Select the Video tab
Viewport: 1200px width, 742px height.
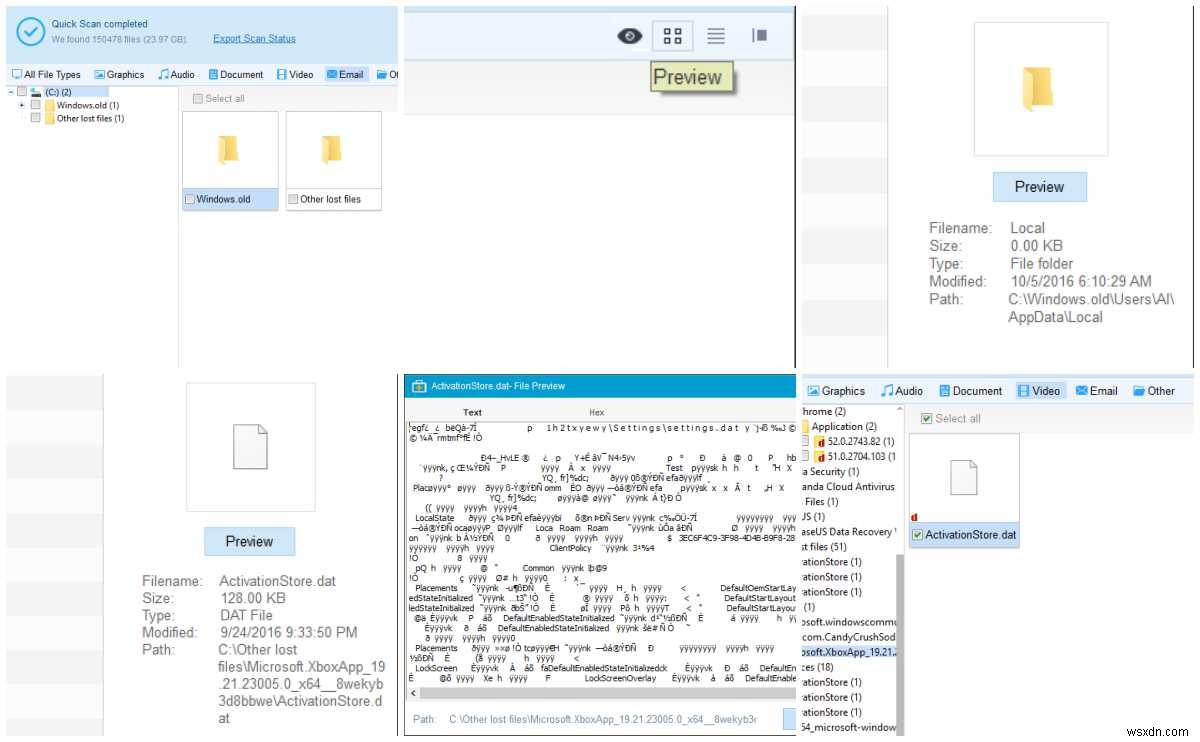click(x=1039, y=390)
